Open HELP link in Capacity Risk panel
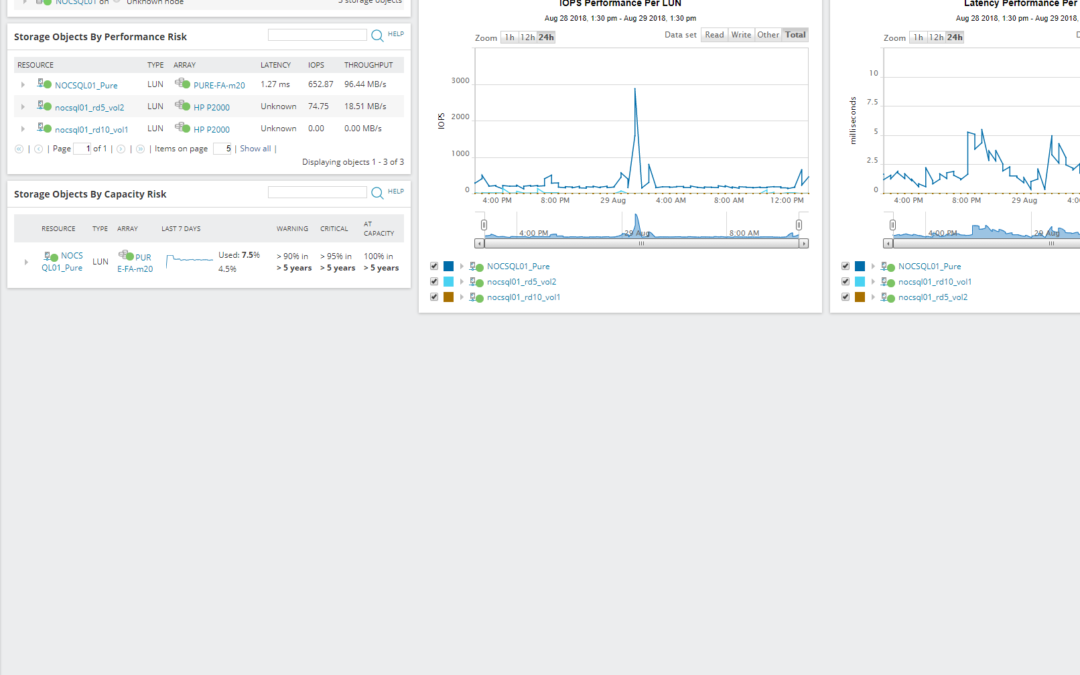Viewport: 1080px width, 675px height. (x=396, y=191)
